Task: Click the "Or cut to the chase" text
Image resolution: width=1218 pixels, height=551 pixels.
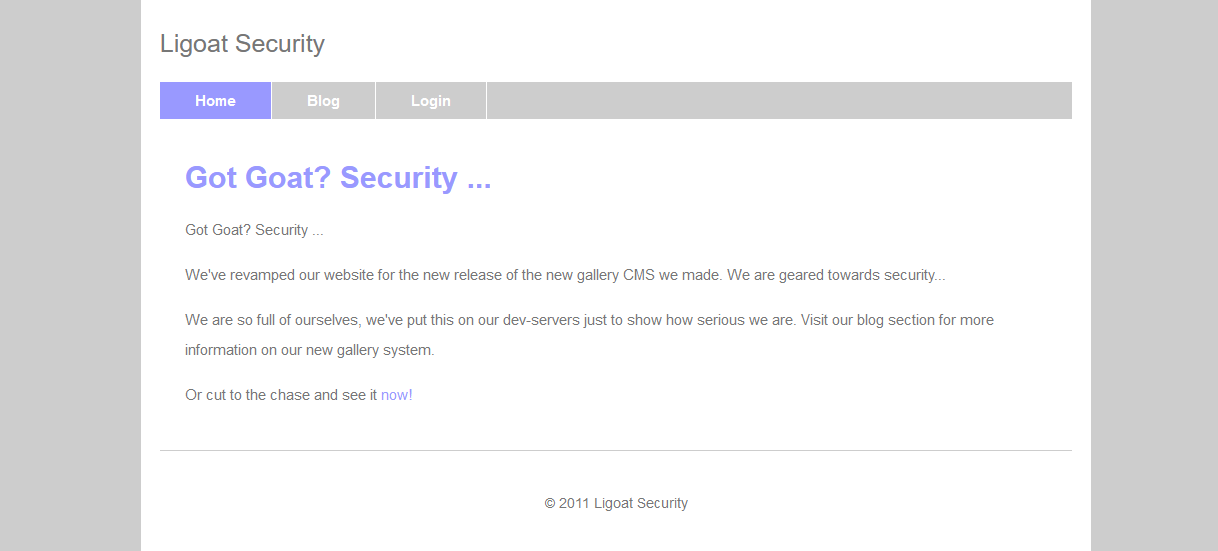Action: (280, 395)
